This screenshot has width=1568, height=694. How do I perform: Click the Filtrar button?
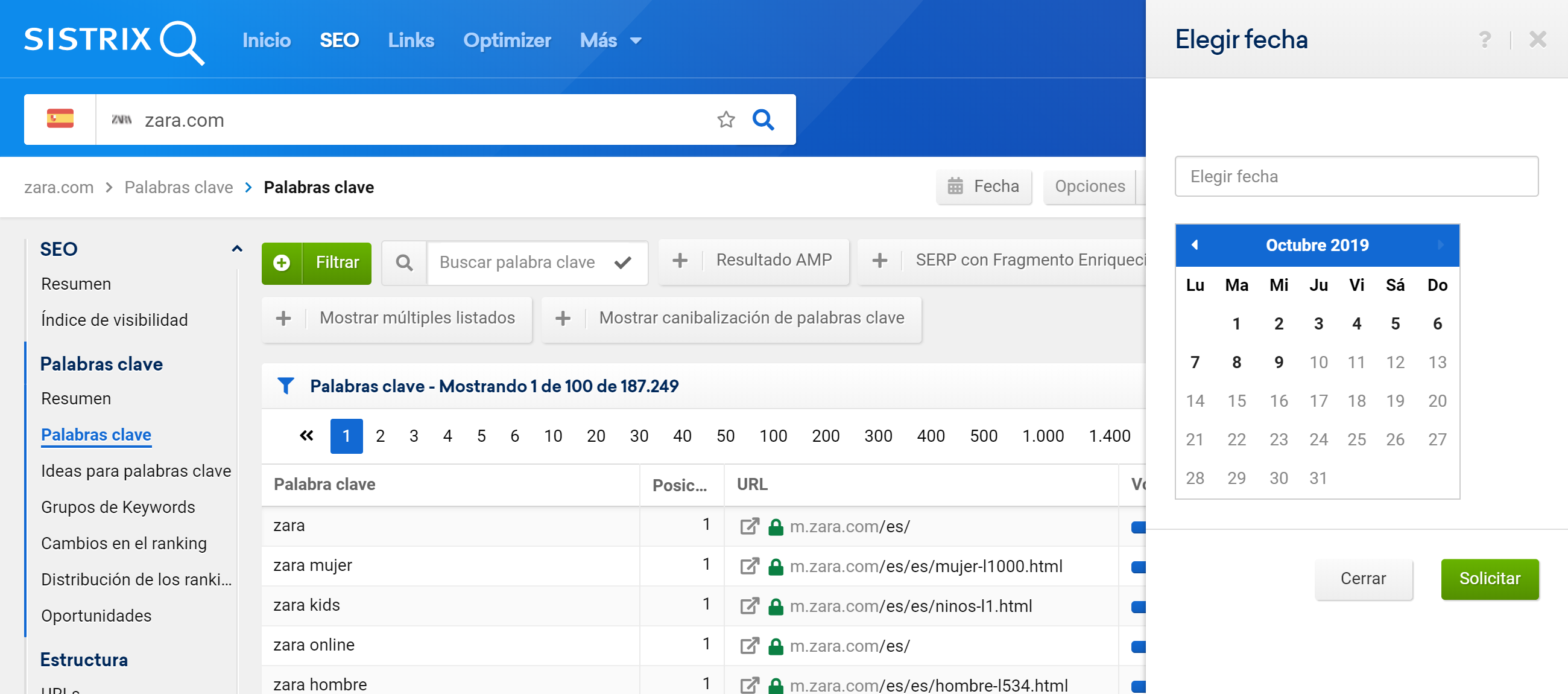[x=317, y=263]
